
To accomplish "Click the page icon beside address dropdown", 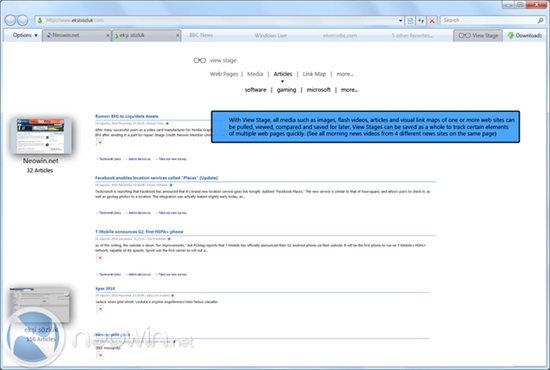I will 410,21.
